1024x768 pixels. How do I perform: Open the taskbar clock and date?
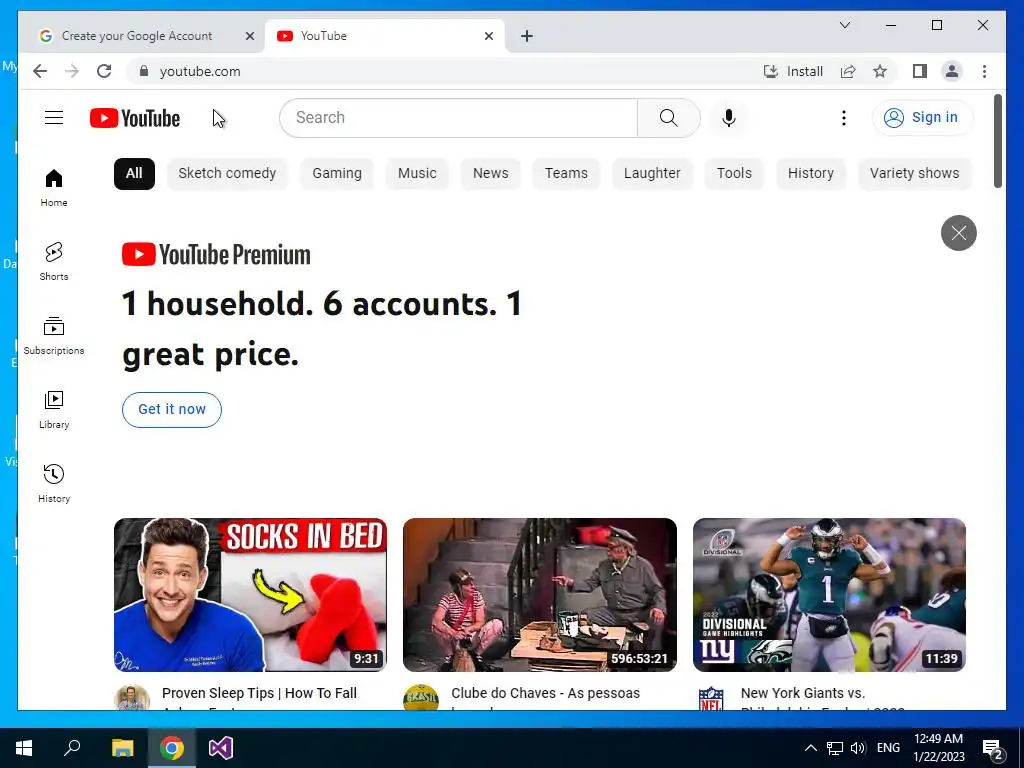pyautogui.click(x=938, y=748)
